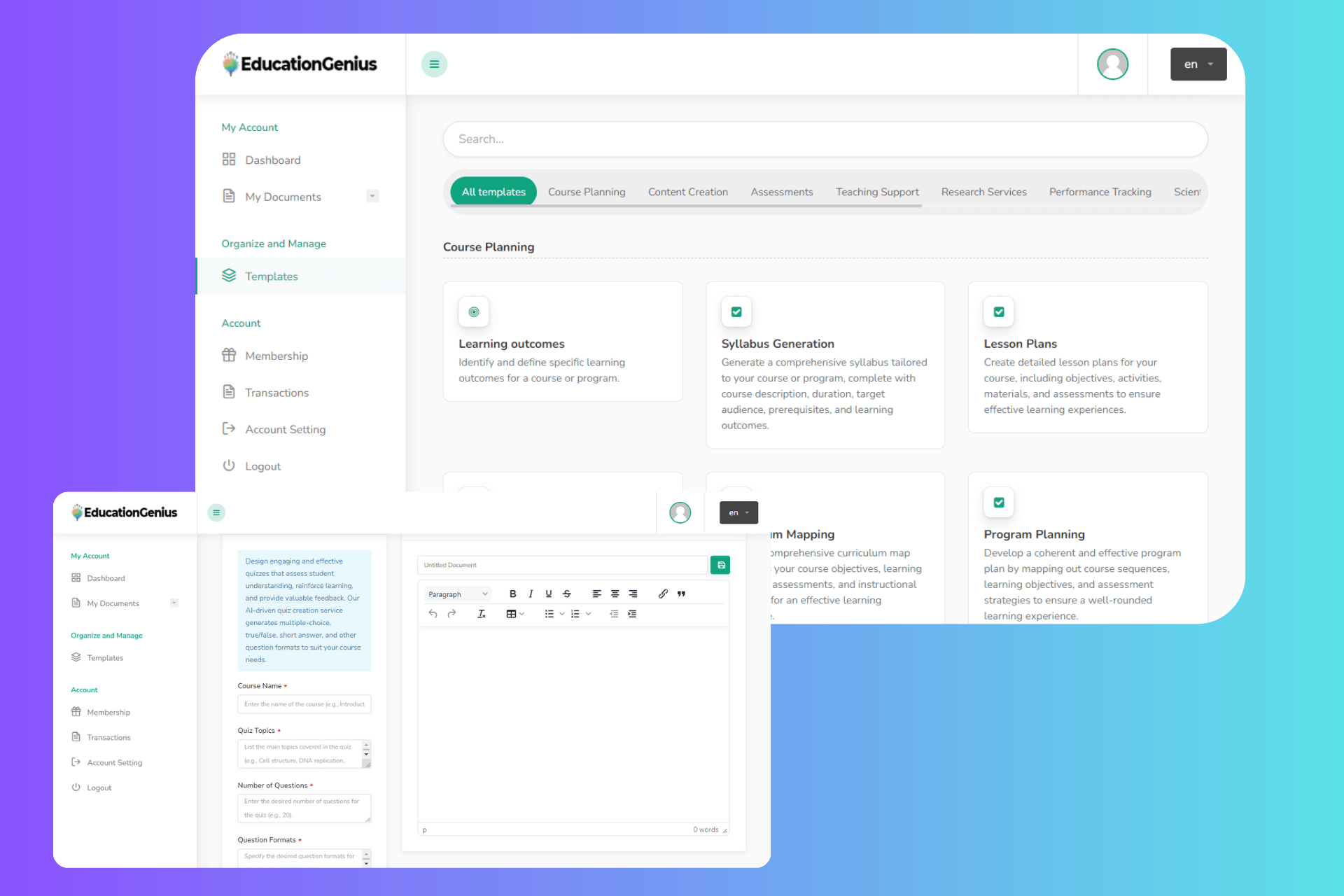The height and width of the screenshot is (896, 1344).
Task: Click the Program Planning card check icon
Action: [999, 503]
